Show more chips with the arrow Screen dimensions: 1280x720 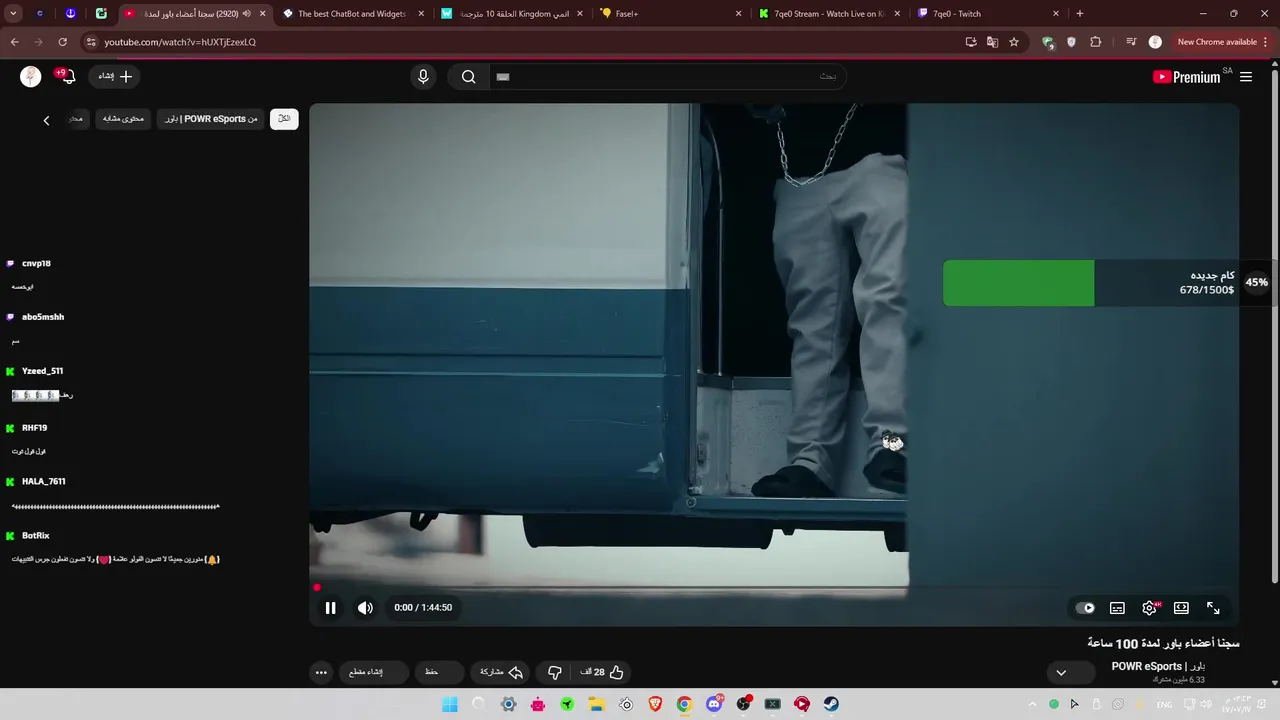coord(46,120)
